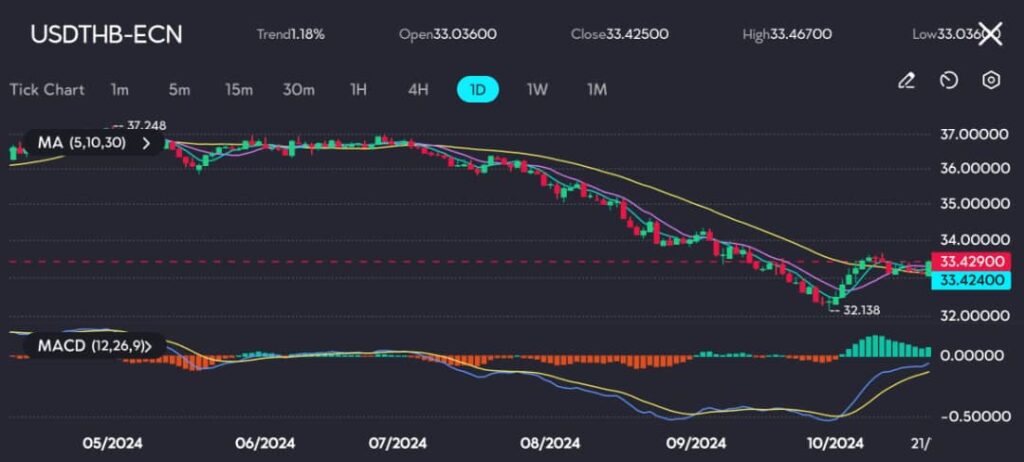The width and height of the screenshot is (1024, 462).
Task: Select the 1m timeframe
Action: (120, 89)
